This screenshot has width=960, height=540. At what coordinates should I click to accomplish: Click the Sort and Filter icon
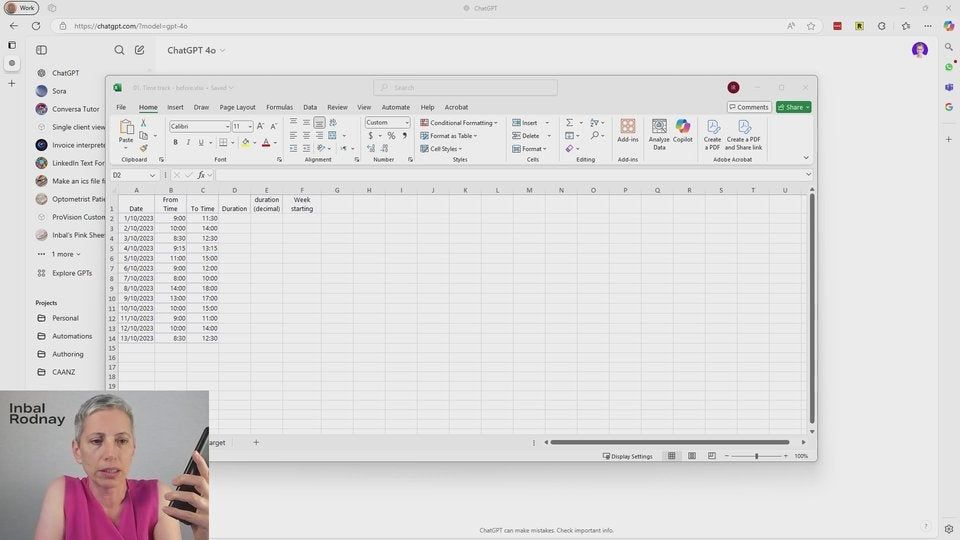tap(594, 123)
